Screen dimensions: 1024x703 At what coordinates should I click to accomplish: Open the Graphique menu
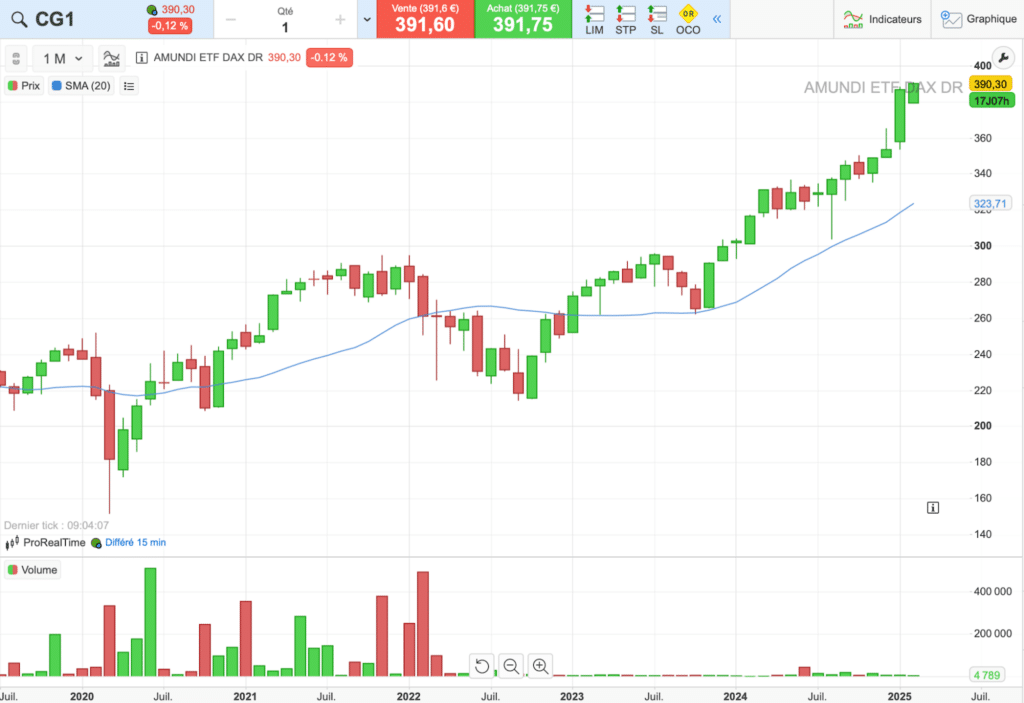click(978, 19)
